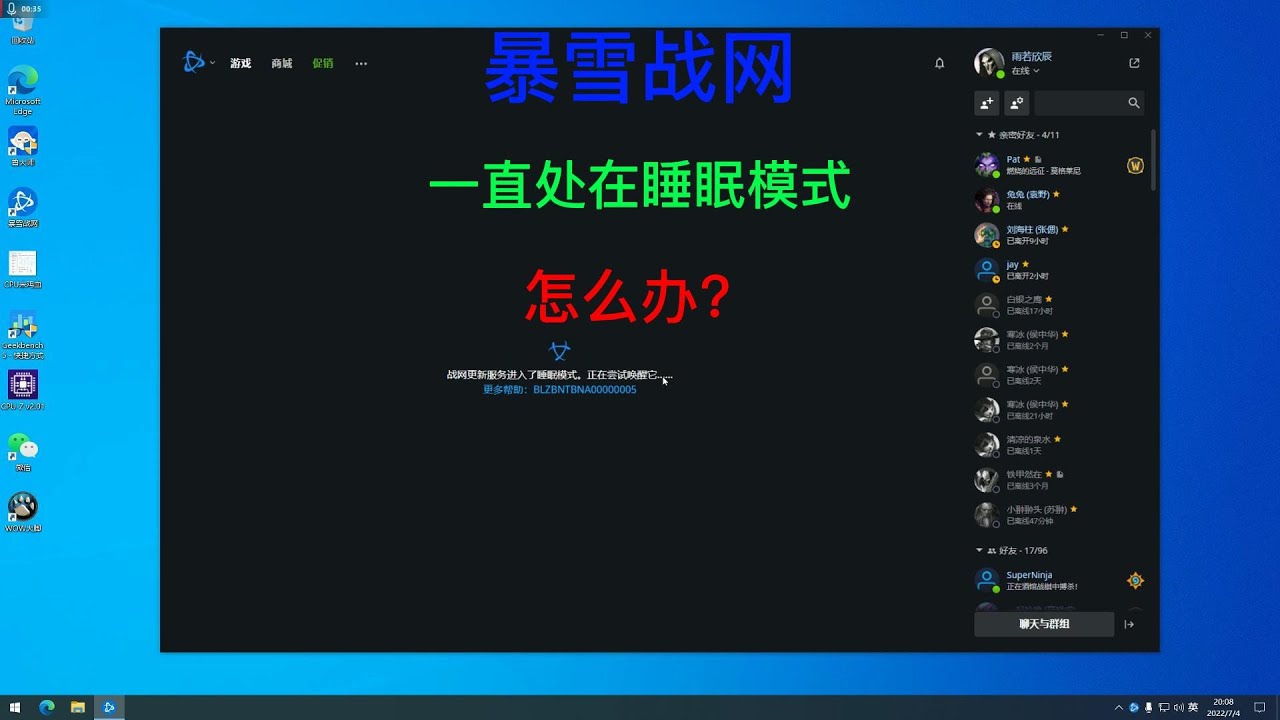The width and height of the screenshot is (1280, 720).
Task: Open the 鲁大师 desktop shortcut
Action: [x=22, y=147]
